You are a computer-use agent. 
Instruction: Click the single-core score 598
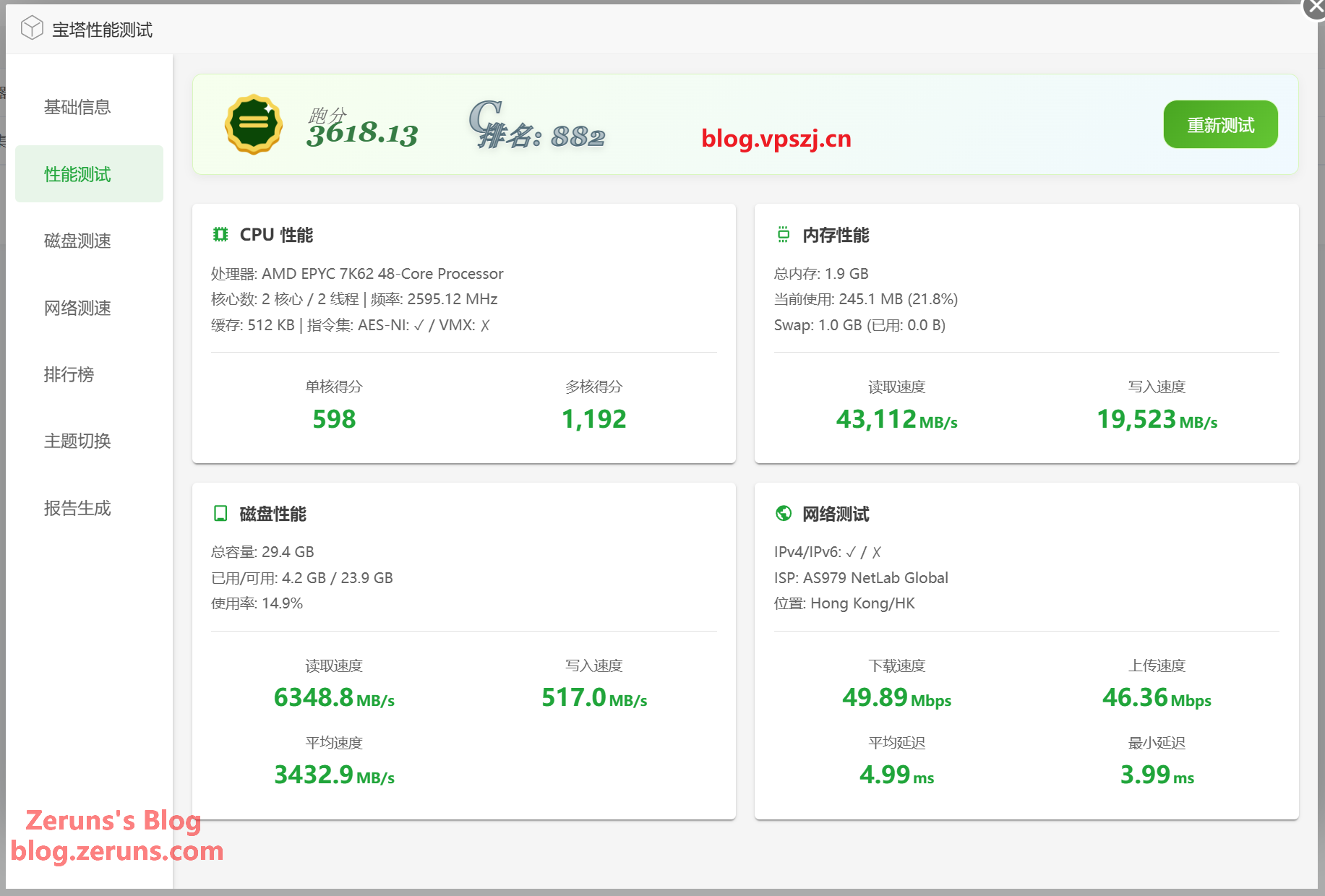[x=334, y=419]
